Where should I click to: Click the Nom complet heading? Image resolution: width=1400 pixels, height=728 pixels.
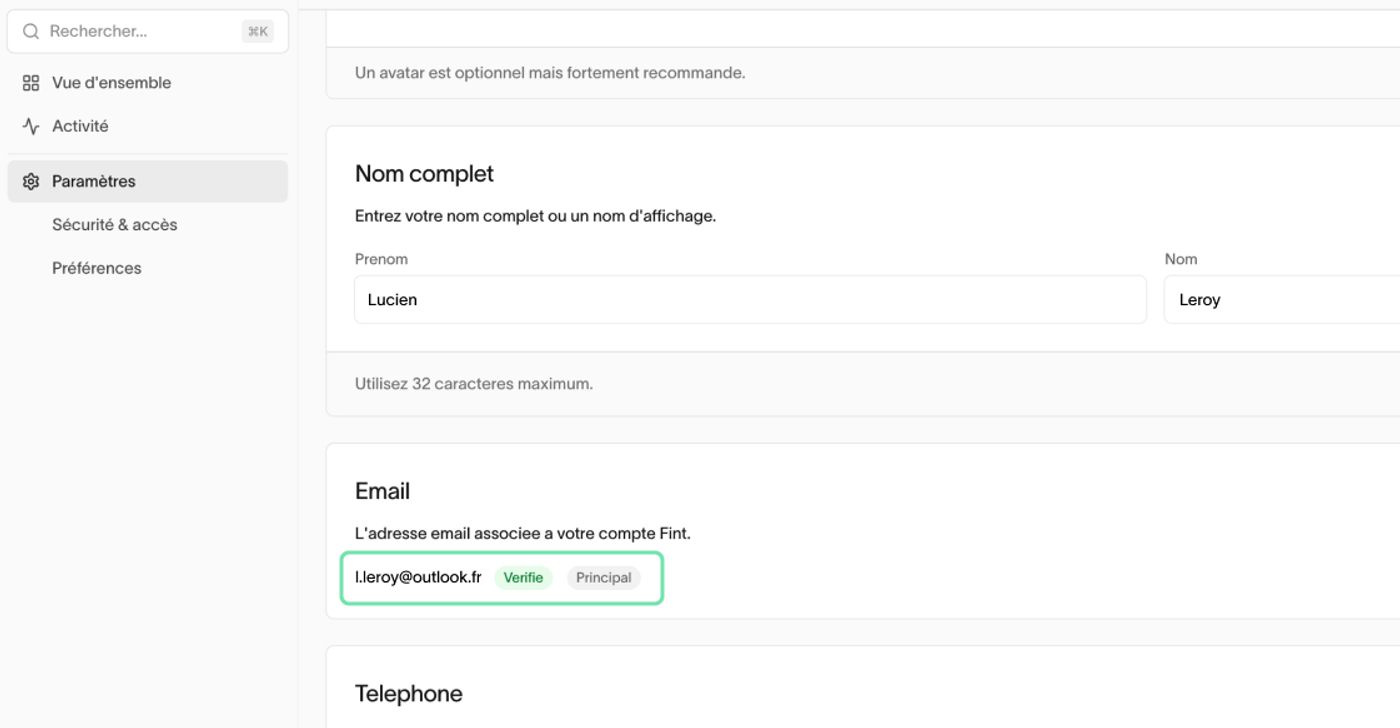pos(424,174)
